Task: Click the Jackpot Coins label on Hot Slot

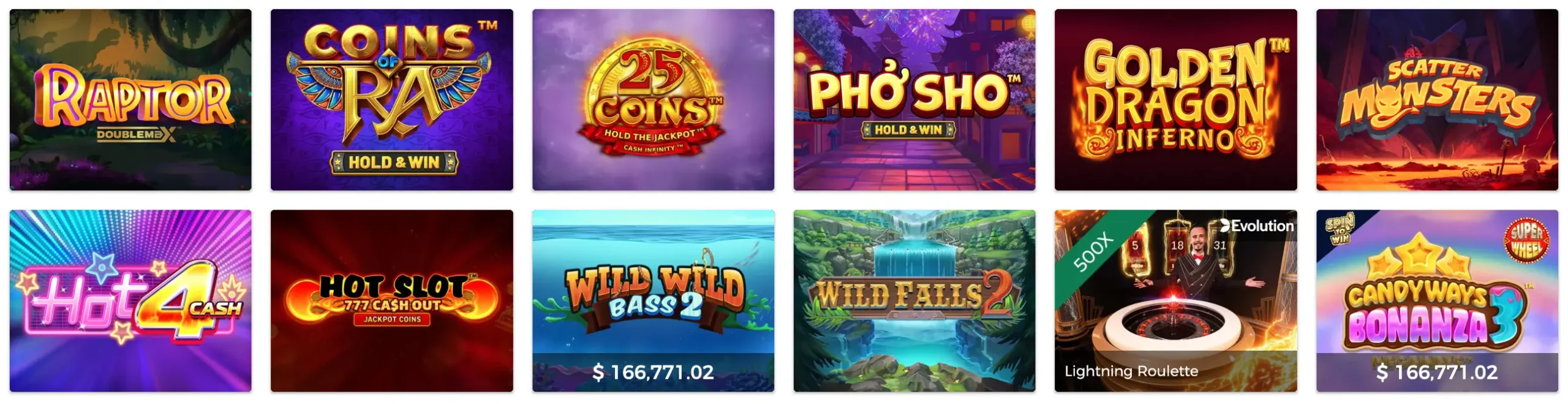Action: coord(392,319)
